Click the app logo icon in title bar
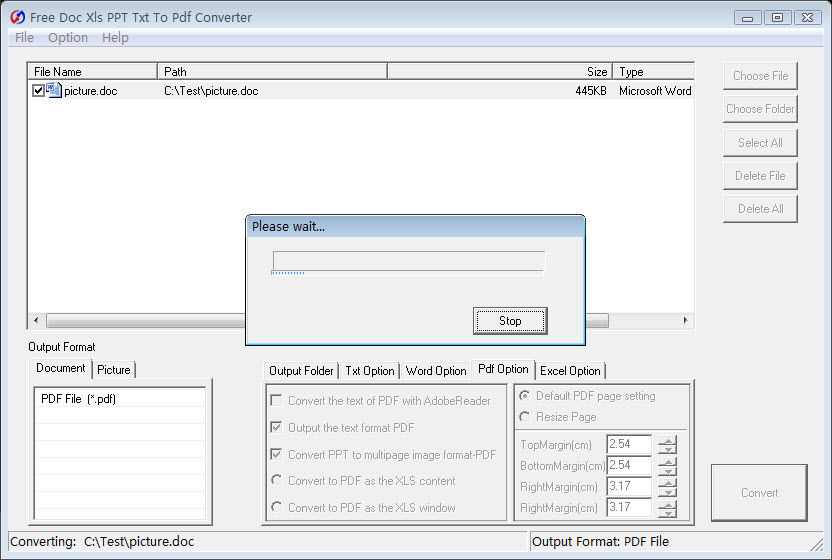The width and height of the screenshot is (832, 560). click(x=18, y=17)
